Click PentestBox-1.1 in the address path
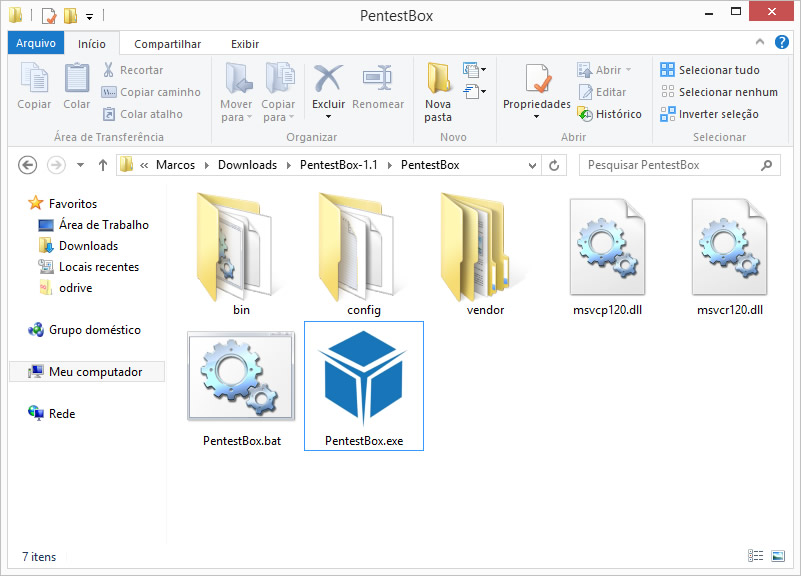This screenshot has width=801, height=576. [338, 165]
